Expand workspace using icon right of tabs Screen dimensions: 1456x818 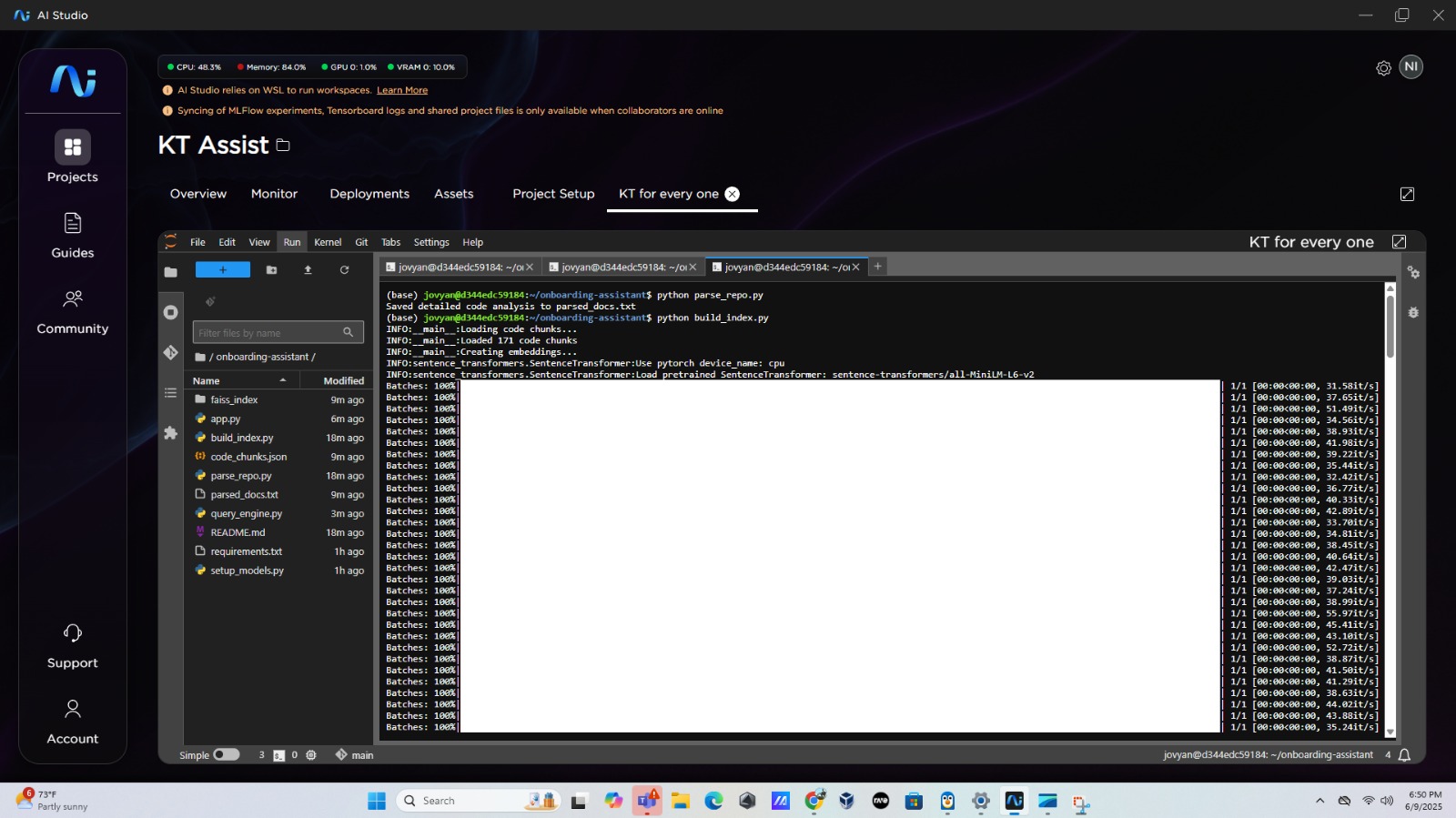pyautogui.click(x=1407, y=194)
